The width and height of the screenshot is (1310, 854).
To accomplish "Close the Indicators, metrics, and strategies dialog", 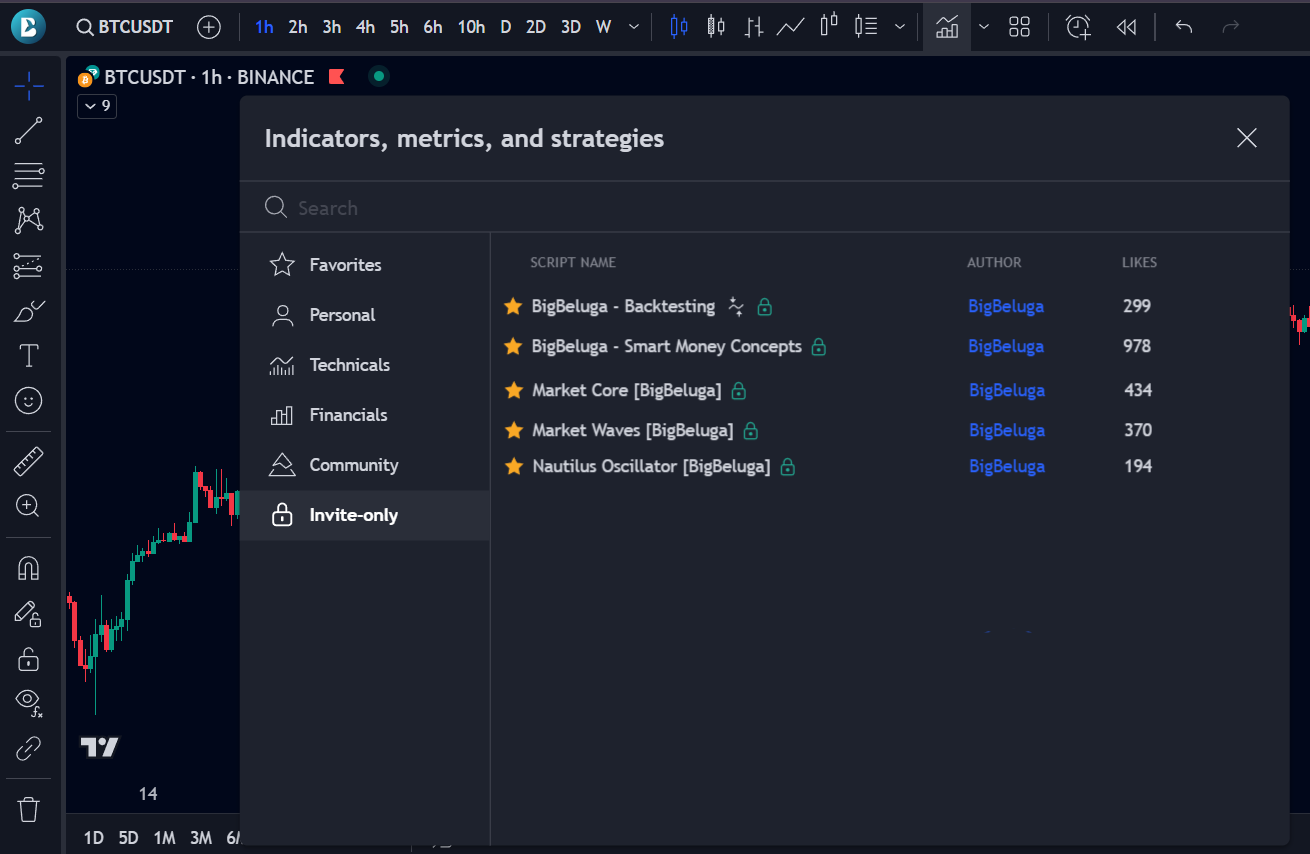I will click(1246, 138).
